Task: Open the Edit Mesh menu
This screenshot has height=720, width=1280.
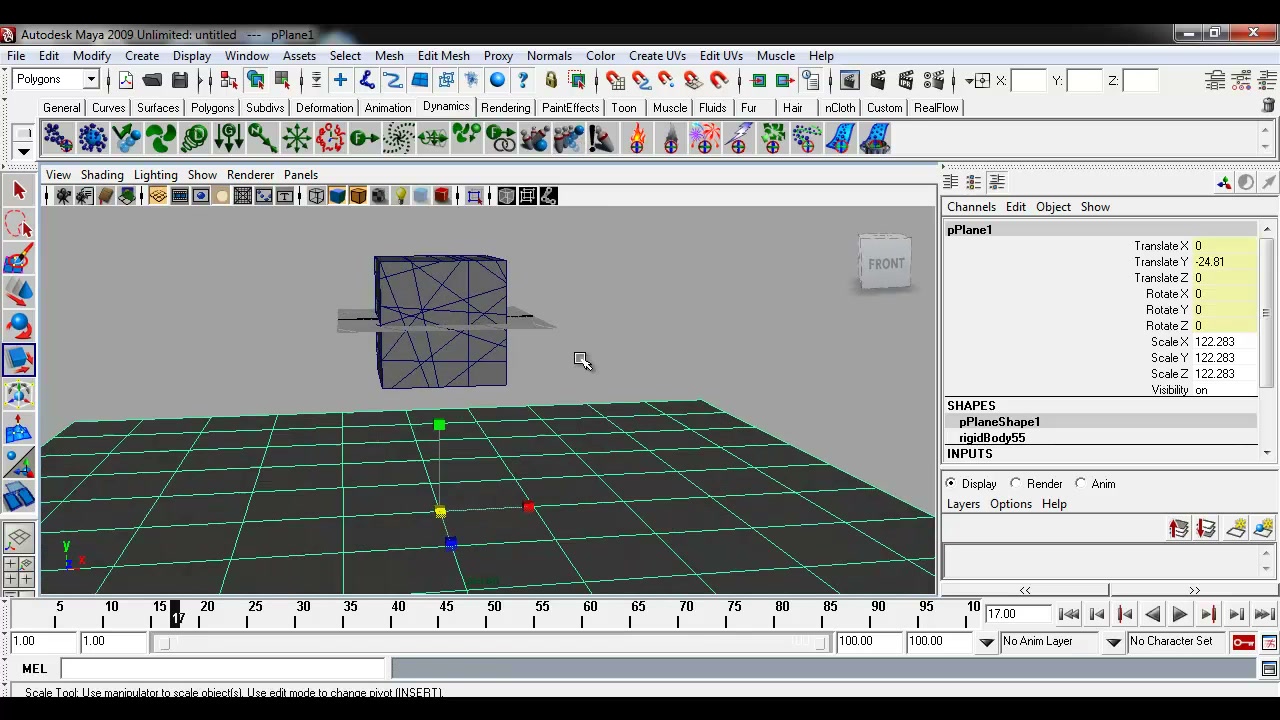Action: click(443, 56)
